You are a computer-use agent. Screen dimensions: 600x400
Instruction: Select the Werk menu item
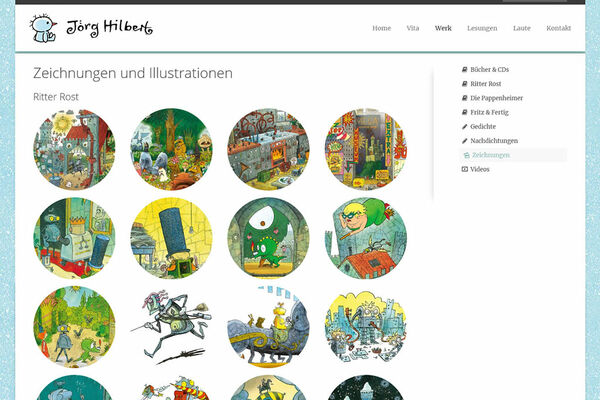pos(443,28)
